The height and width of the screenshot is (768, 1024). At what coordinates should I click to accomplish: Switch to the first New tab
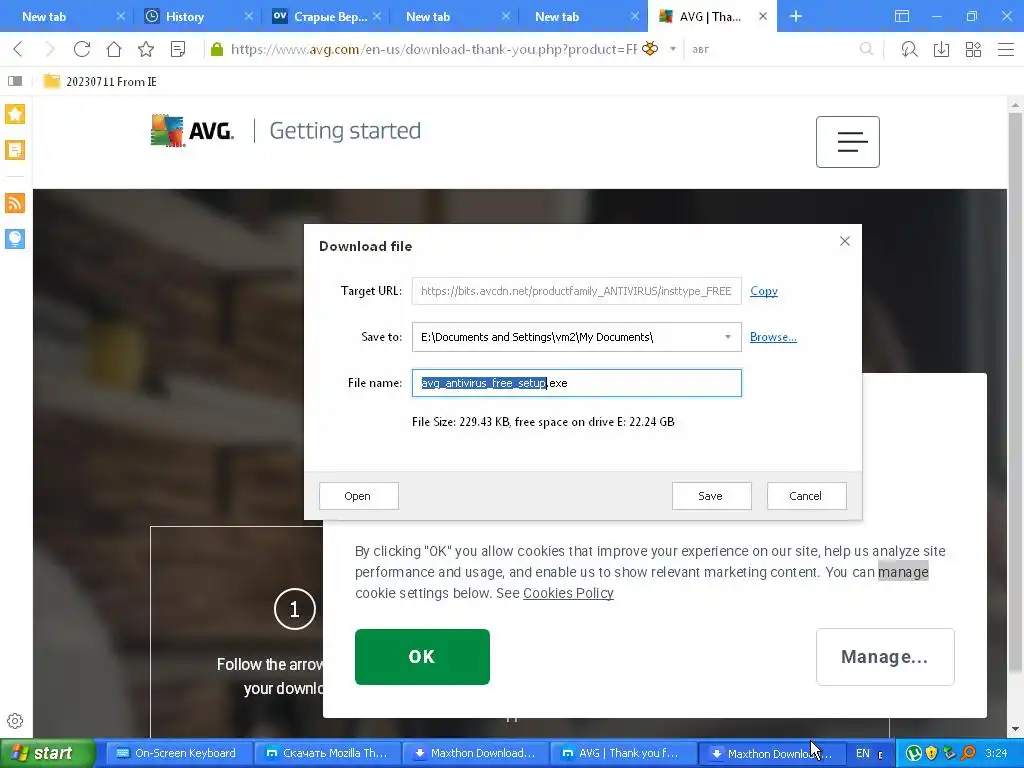tap(44, 16)
